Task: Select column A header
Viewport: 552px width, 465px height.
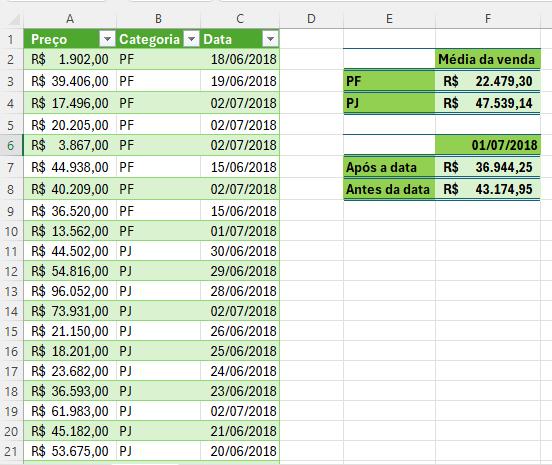Action: point(70,19)
